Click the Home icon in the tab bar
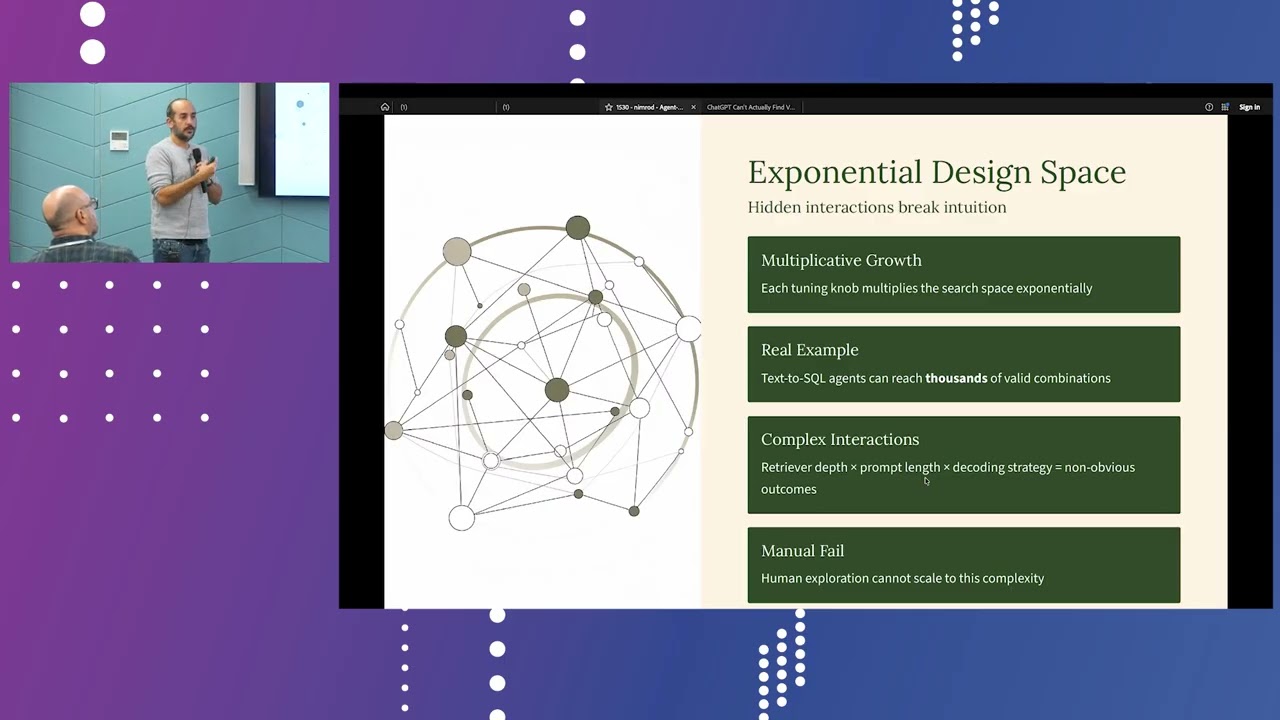Image resolution: width=1280 pixels, height=720 pixels. [385, 107]
